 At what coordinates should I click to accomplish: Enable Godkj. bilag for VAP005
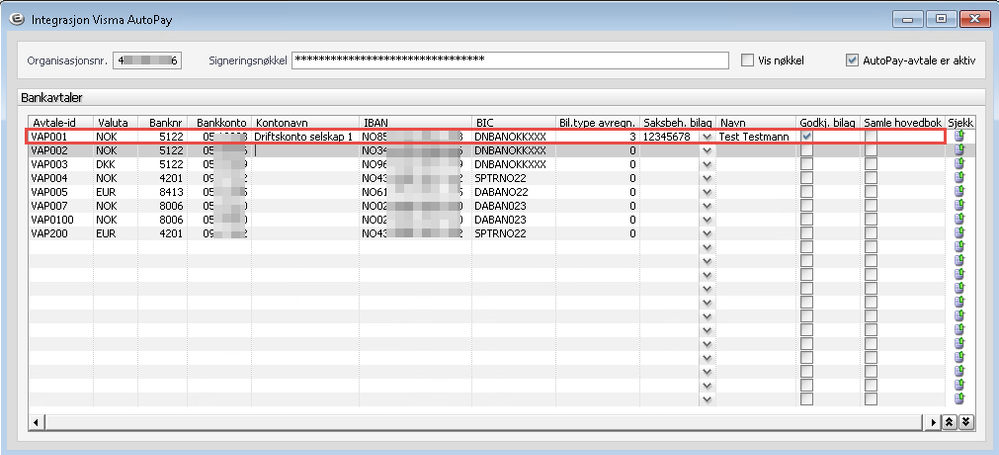coord(807,192)
